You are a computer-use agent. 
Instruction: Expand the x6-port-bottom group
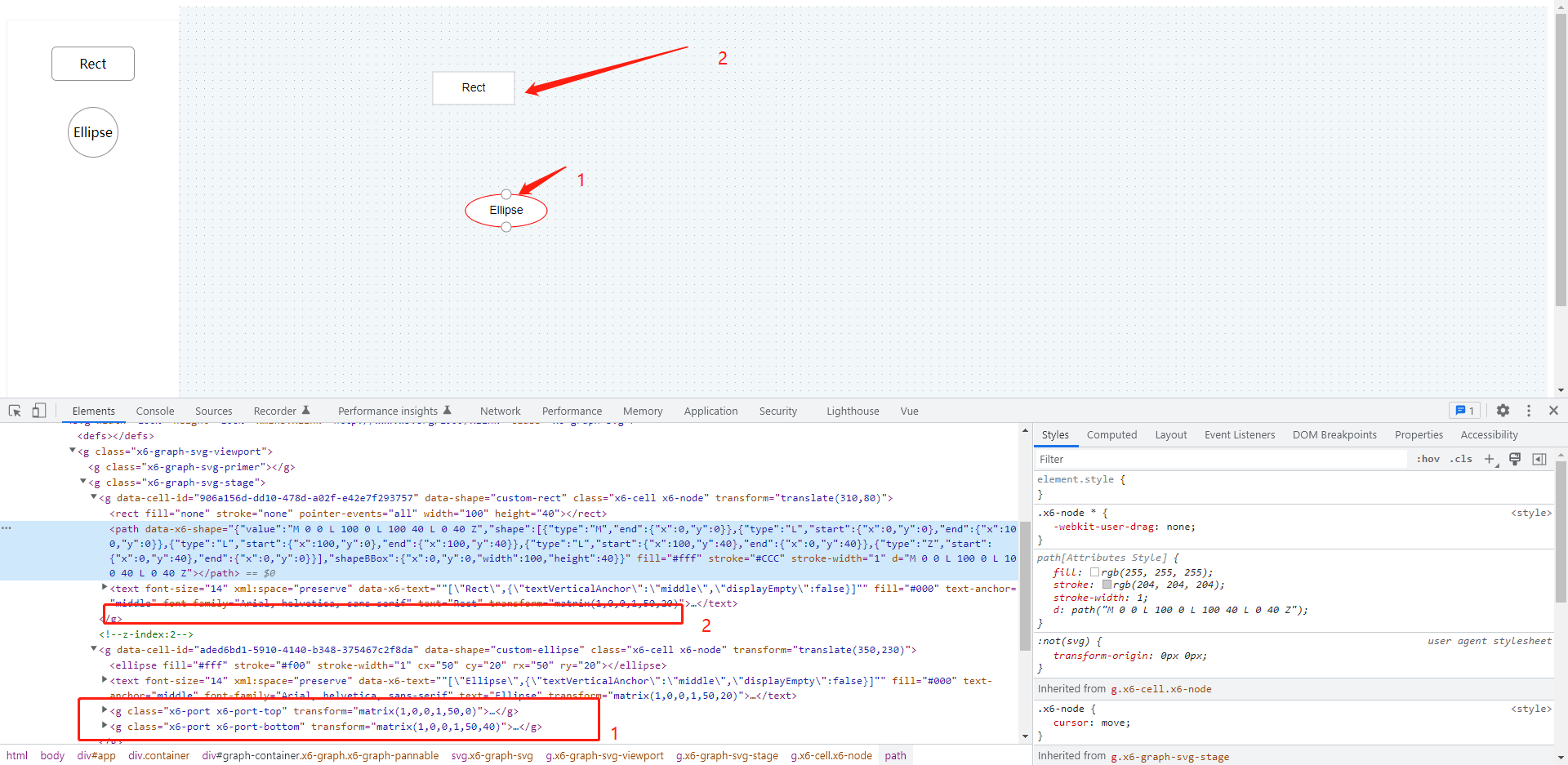tap(105, 726)
